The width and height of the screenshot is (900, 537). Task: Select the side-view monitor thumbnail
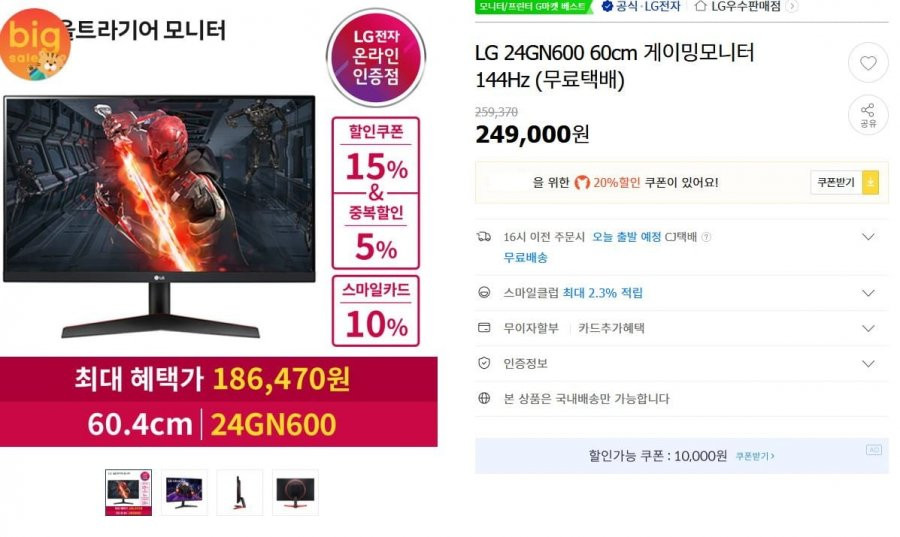tap(239, 492)
